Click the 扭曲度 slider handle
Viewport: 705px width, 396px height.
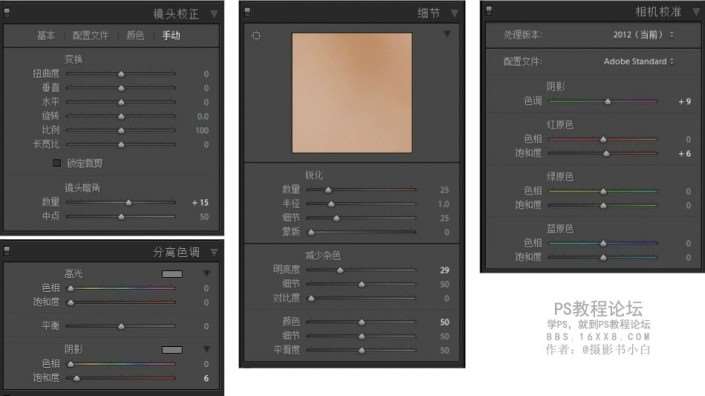click(121, 74)
